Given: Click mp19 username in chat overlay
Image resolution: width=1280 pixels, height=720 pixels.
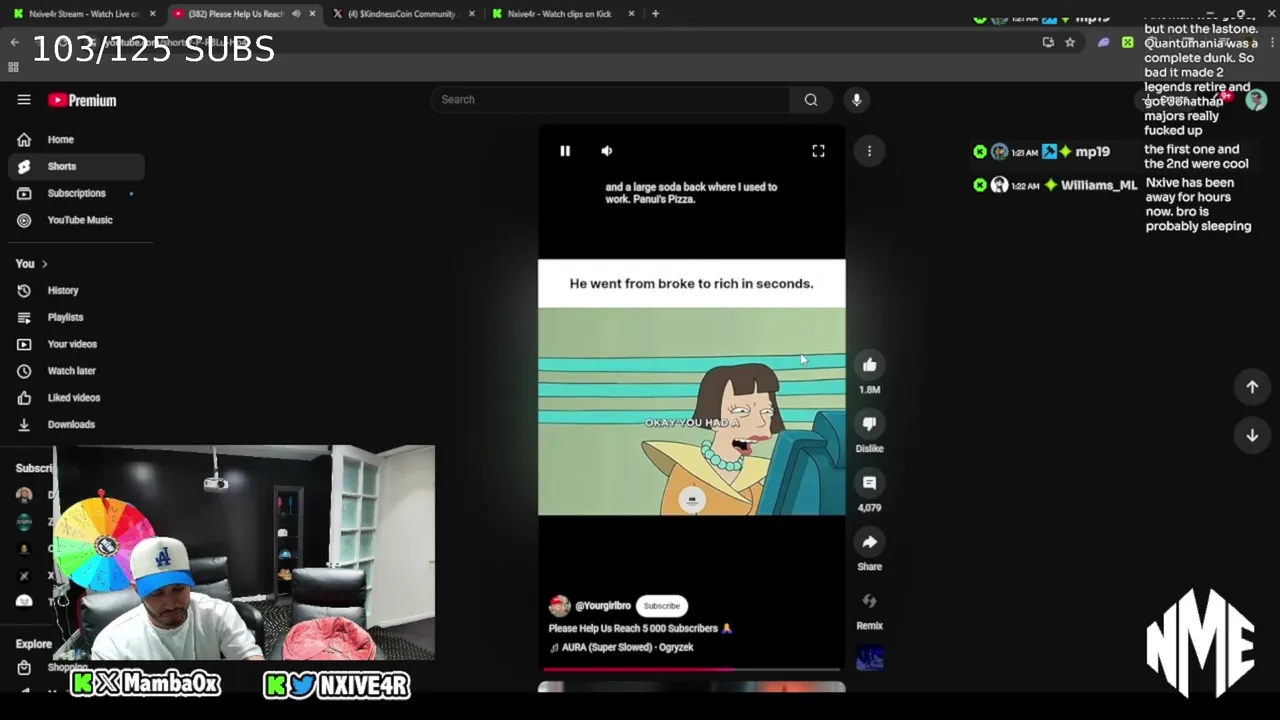Looking at the screenshot, I should pos(1093,152).
